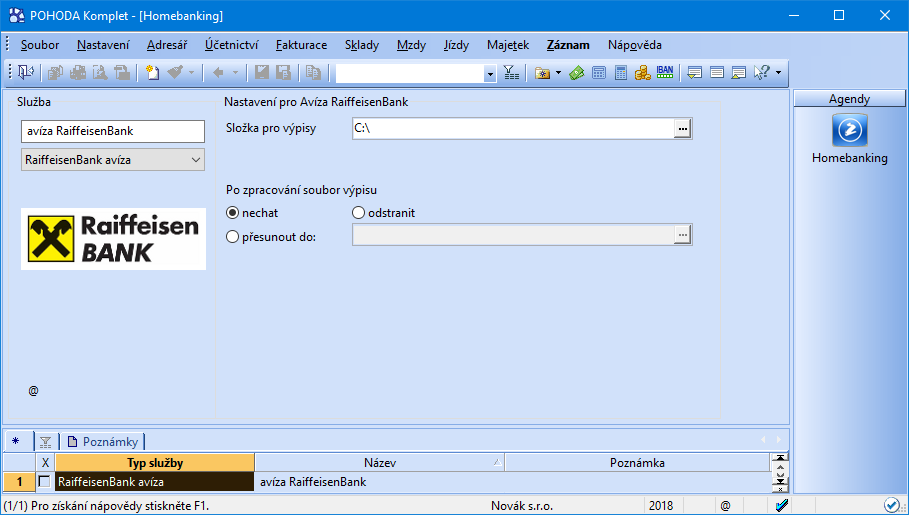
Task: Click the greyed back arrow icon
Action: point(218,72)
